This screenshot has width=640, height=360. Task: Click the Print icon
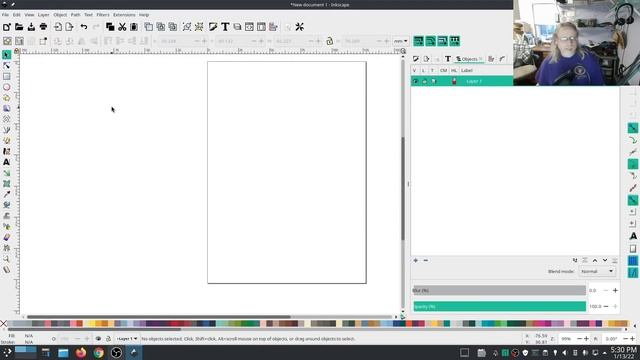(x=43, y=27)
